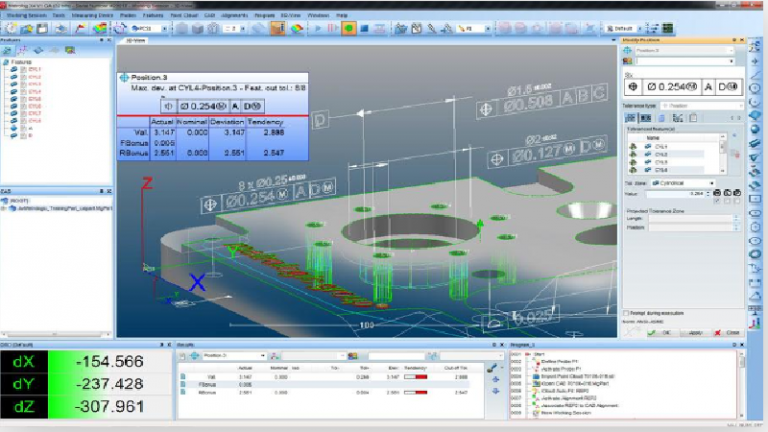This screenshot has width=768, height=432.
Task: Click the blue rectangle icon in the right vertical toolbar
Action: pyautogui.click(x=755, y=199)
